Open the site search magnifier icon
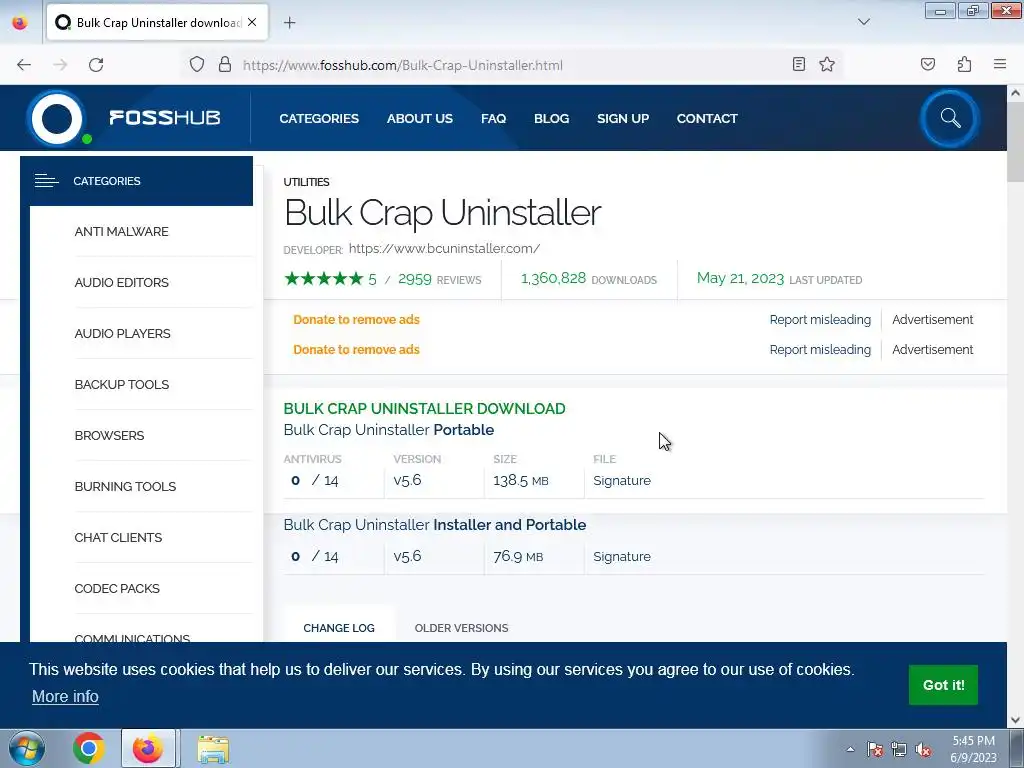 point(950,118)
